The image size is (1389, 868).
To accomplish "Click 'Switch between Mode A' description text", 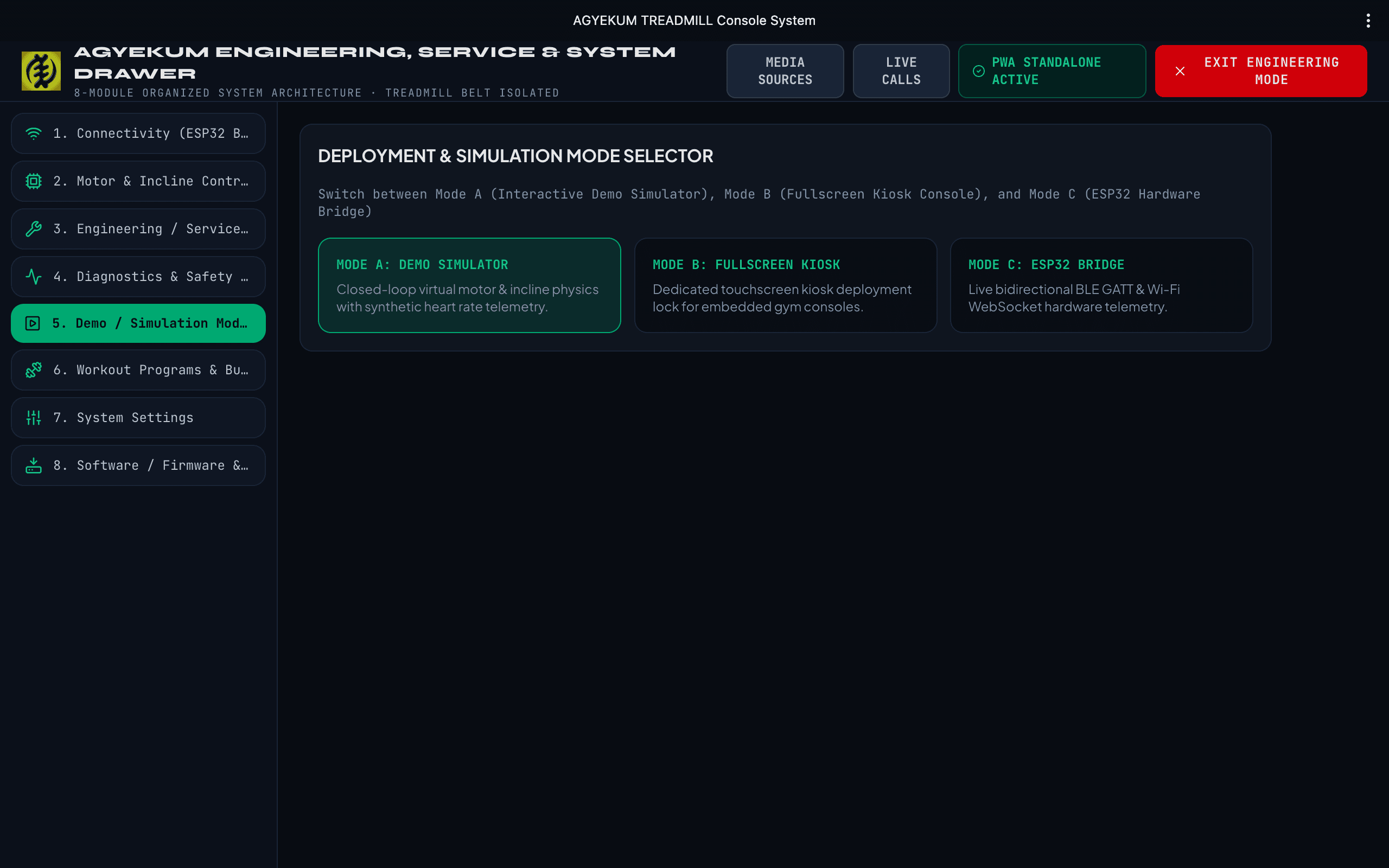I will tap(759, 203).
